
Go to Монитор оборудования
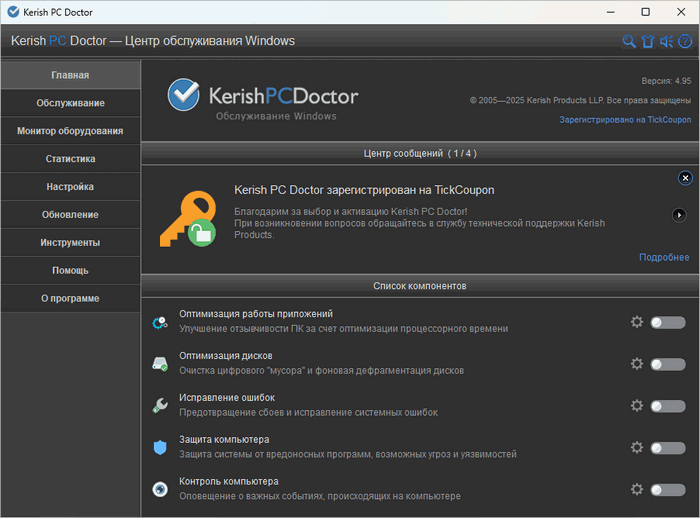[71, 131]
